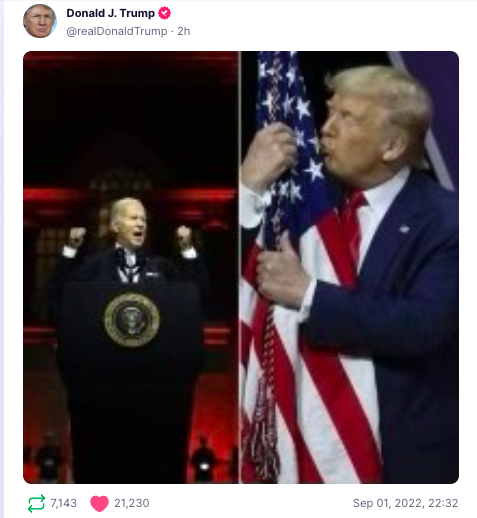Click the 2h relative time label
Viewport: 477px width, 518px height.
pyautogui.click(x=184, y=31)
